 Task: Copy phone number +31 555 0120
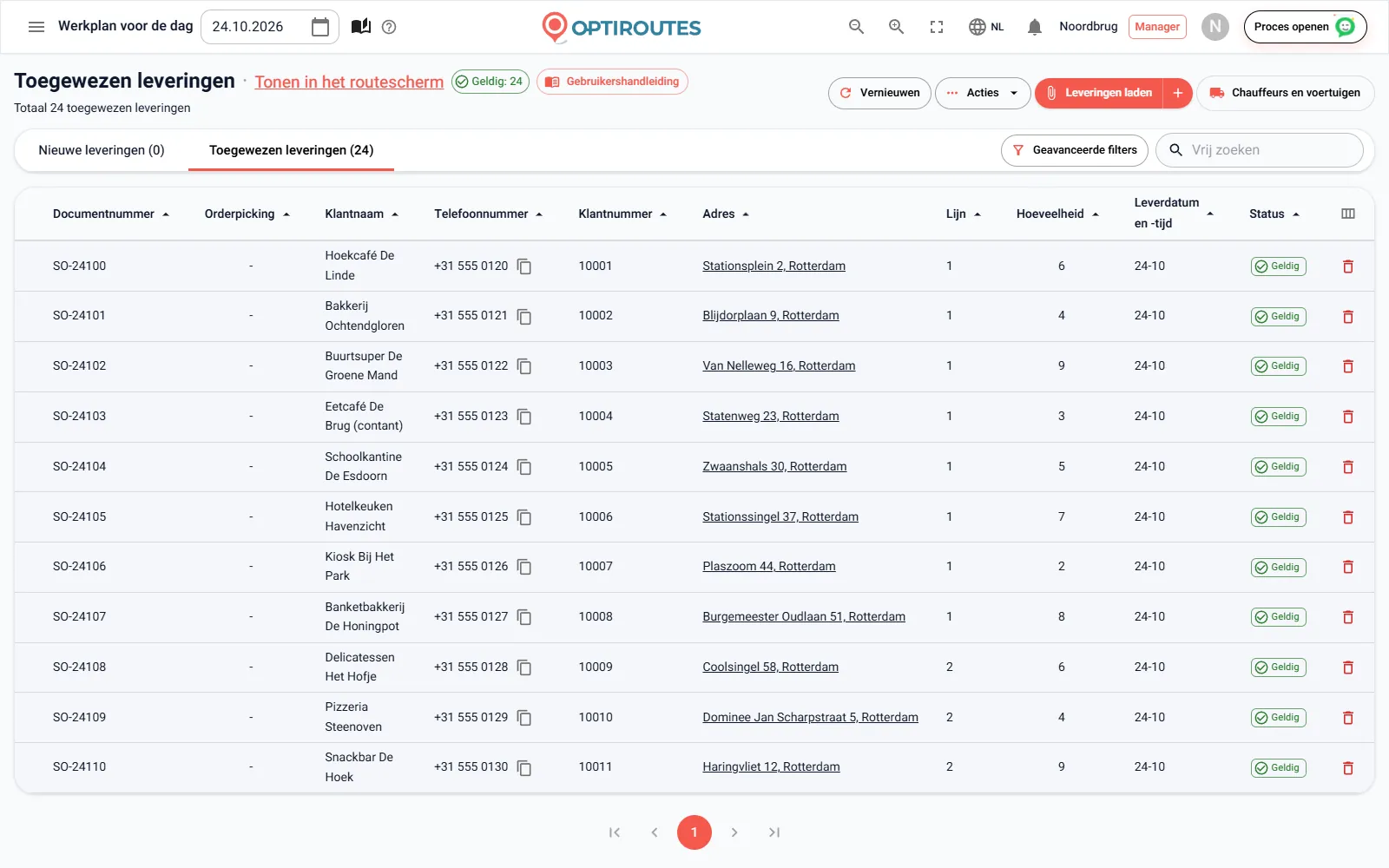[x=524, y=266]
